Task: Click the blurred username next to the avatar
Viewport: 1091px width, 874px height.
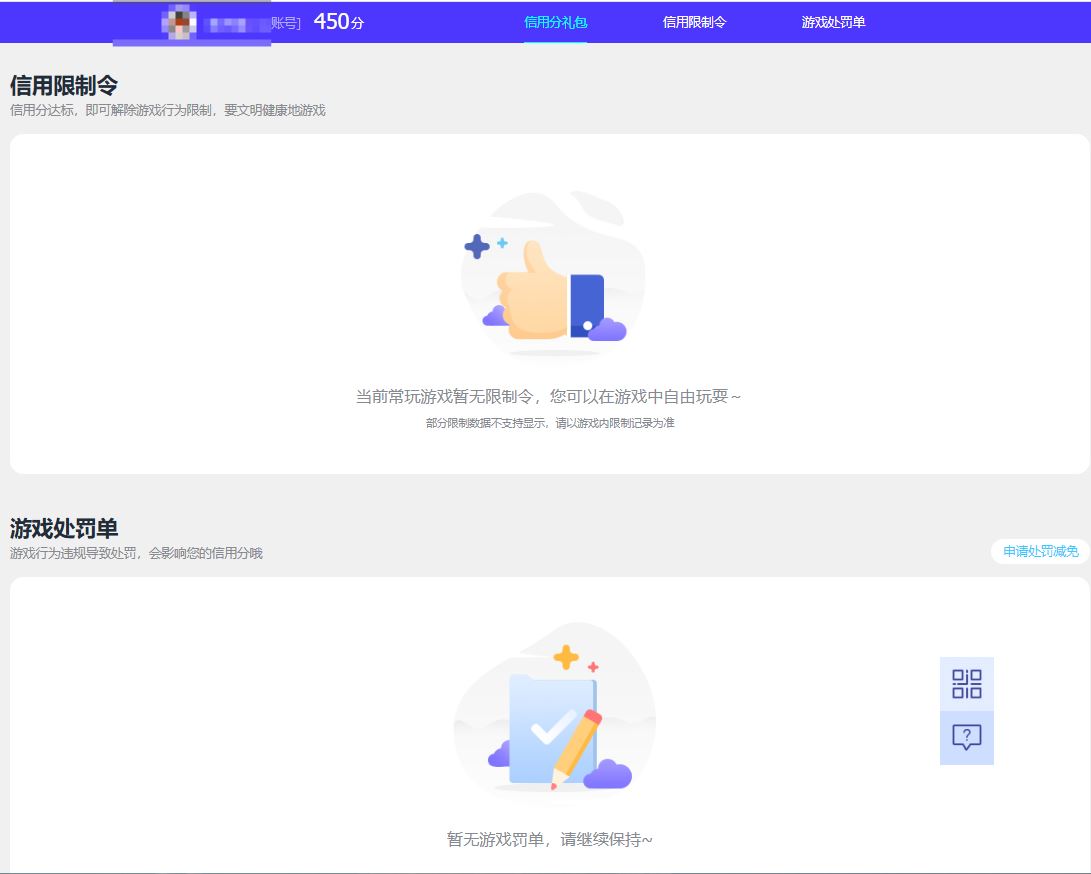Action: tap(236, 24)
